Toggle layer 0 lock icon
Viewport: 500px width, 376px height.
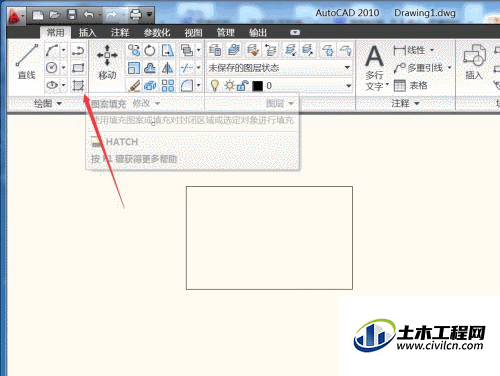tap(242, 86)
